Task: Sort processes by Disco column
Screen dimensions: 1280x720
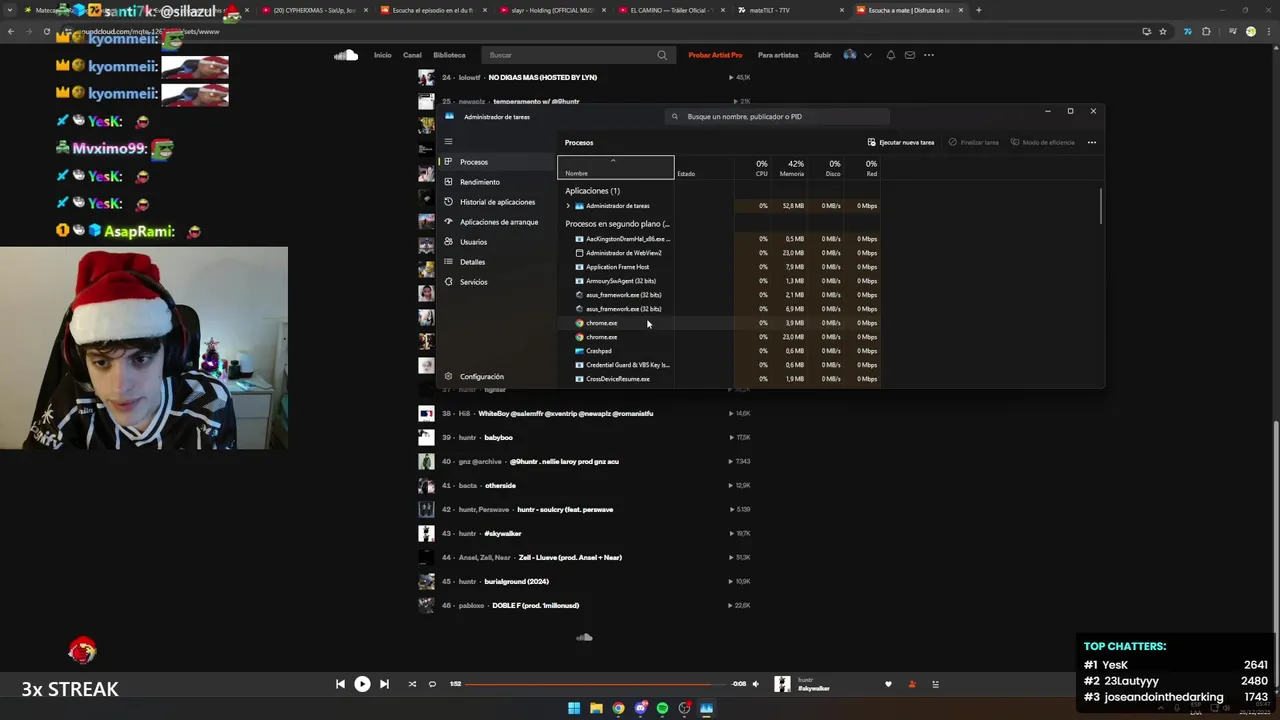Action: tap(831, 168)
